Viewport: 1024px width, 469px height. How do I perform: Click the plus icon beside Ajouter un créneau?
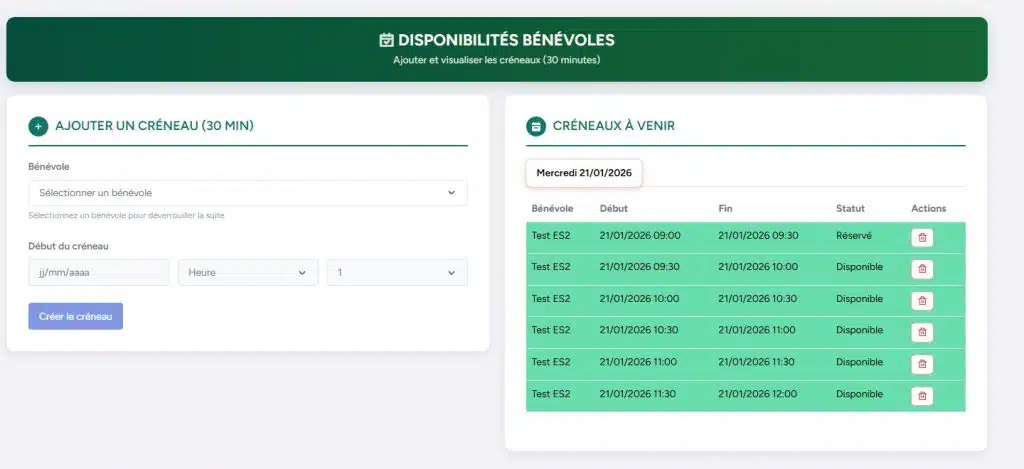click(39, 126)
